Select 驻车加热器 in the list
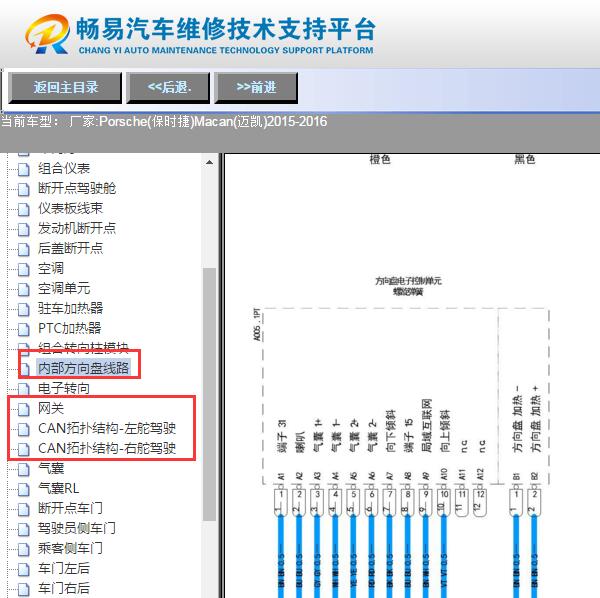Viewport: 600px width, 598px height. (x=70, y=308)
